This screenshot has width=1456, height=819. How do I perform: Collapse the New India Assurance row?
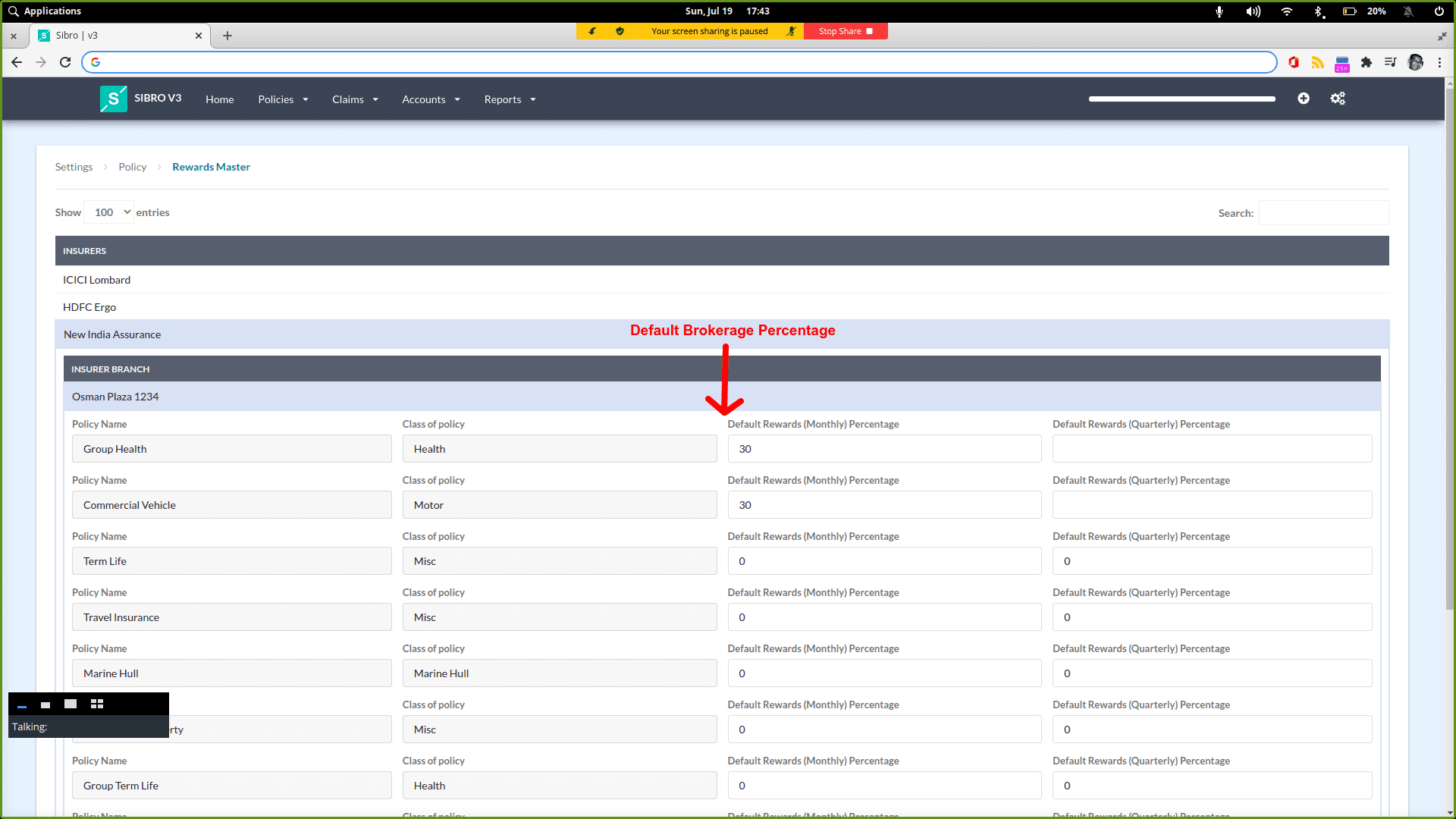tap(722, 334)
